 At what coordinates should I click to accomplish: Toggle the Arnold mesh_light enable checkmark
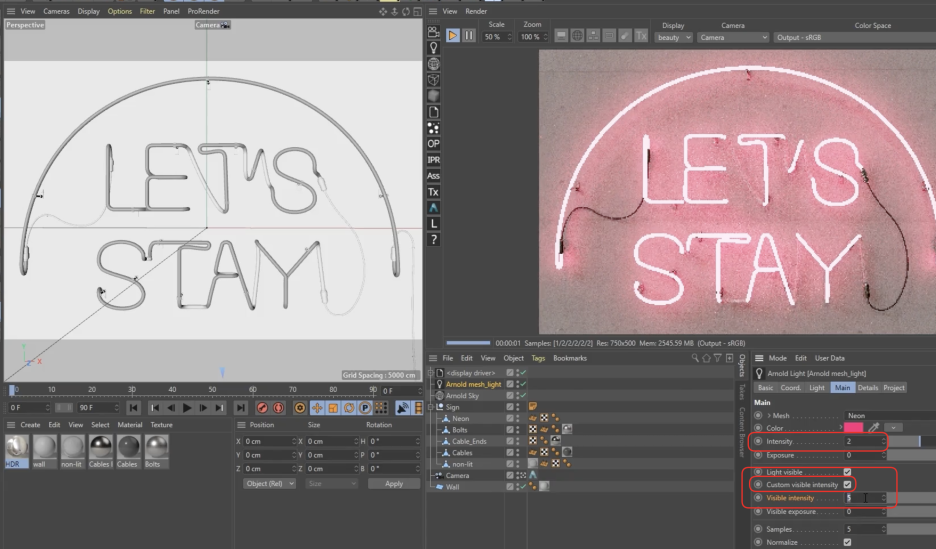coord(523,384)
